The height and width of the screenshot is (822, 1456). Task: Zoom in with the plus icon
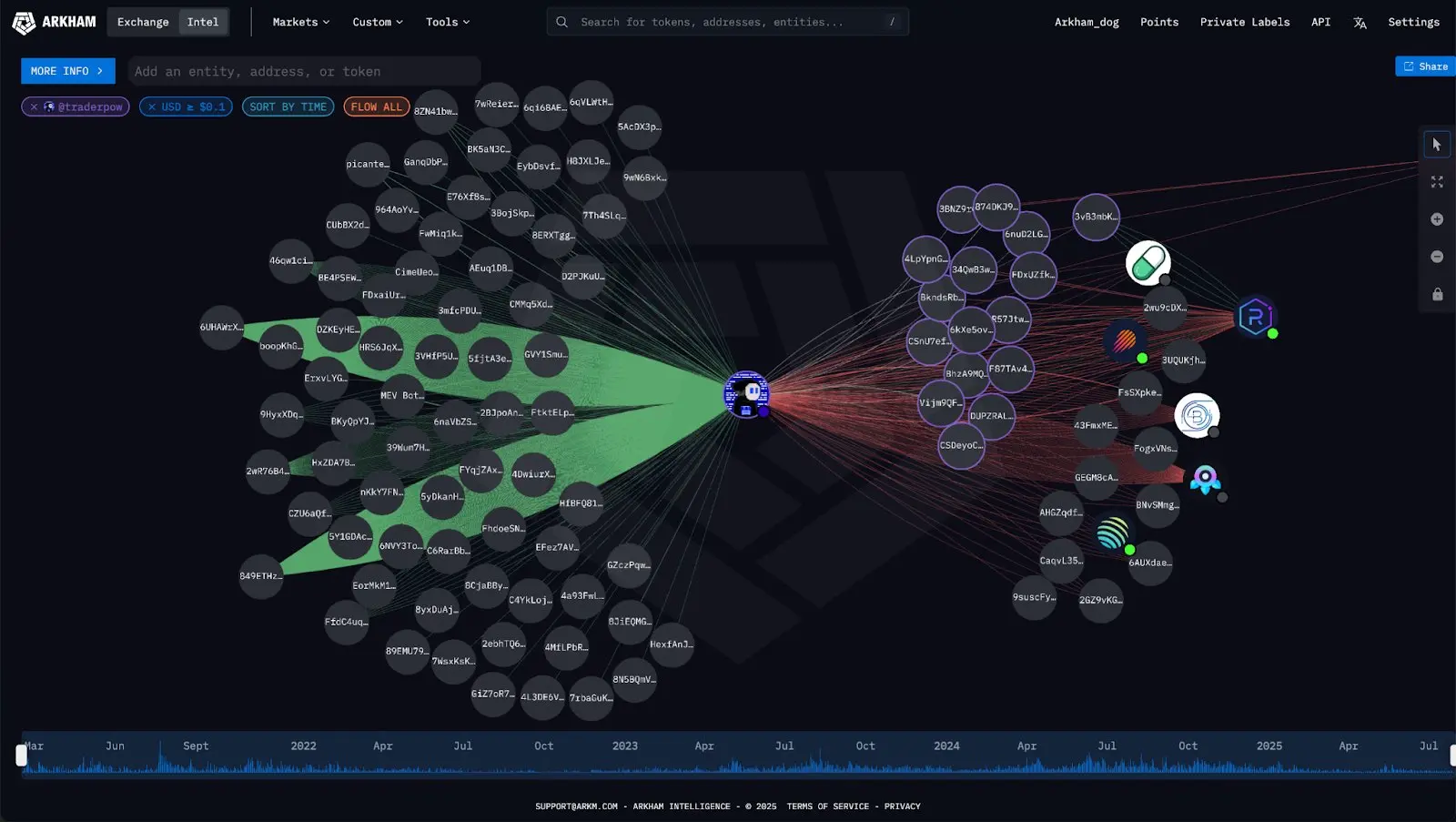click(1437, 219)
